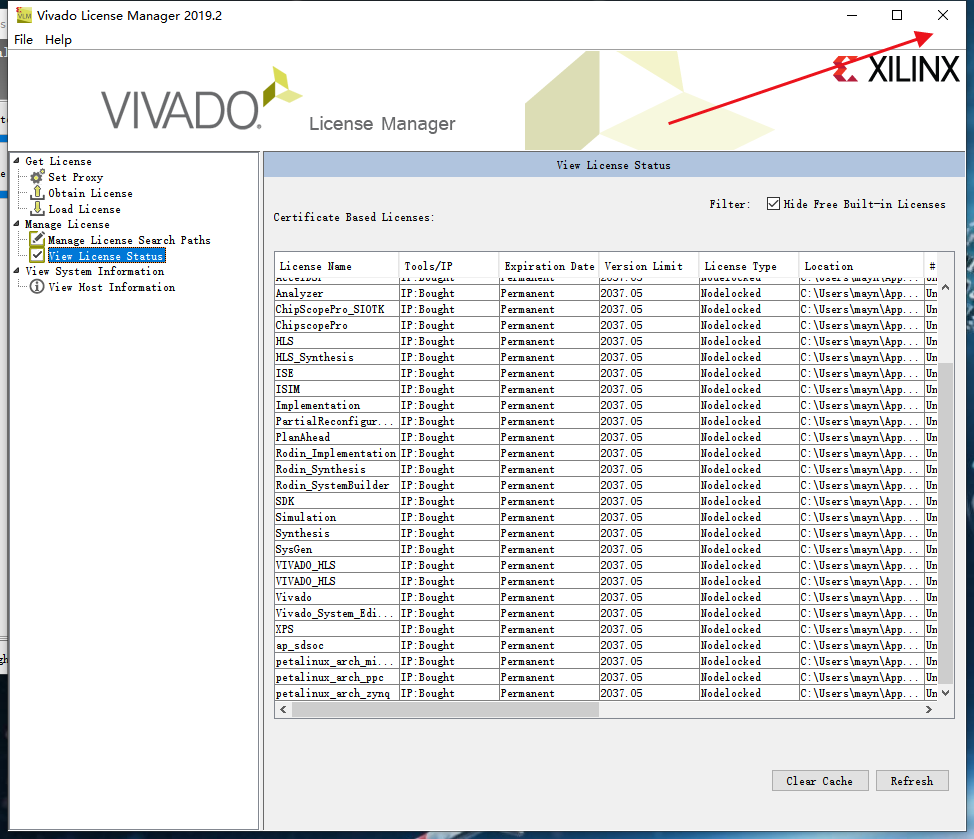
Task: Click the Vivado License Manager title bar icon
Action: tap(24, 15)
